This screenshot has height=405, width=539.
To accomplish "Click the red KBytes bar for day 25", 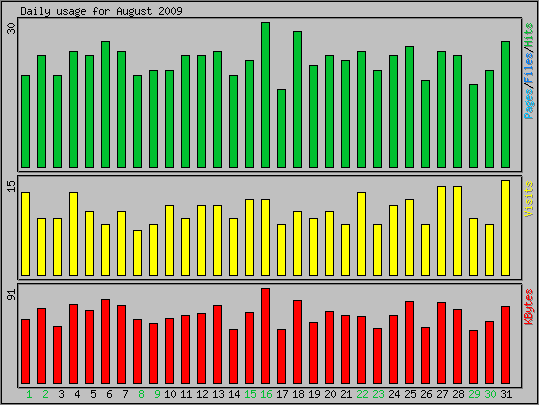I will coord(409,343).
